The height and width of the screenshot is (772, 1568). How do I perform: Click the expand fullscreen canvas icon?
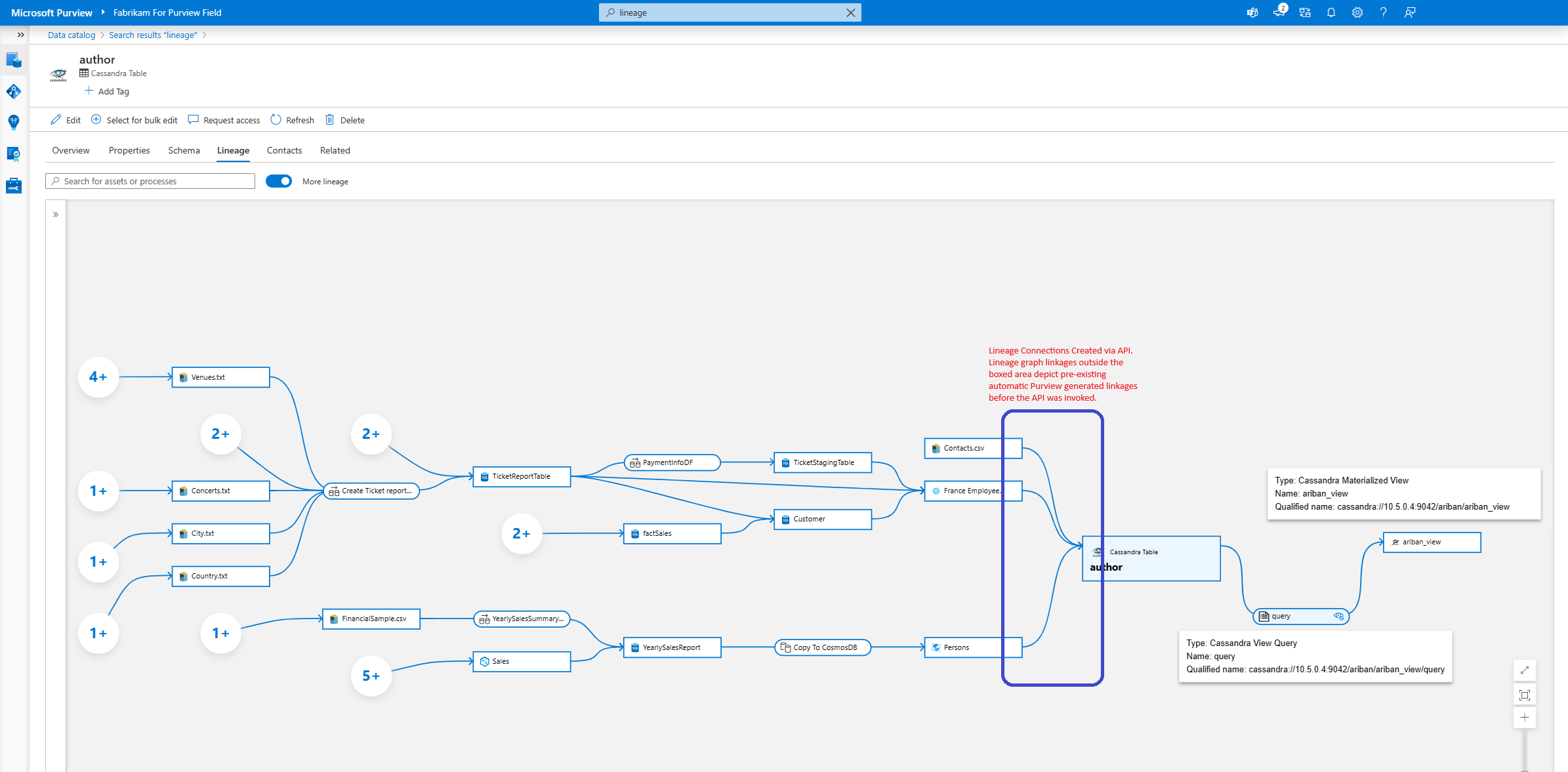(x=1524, y=670)
